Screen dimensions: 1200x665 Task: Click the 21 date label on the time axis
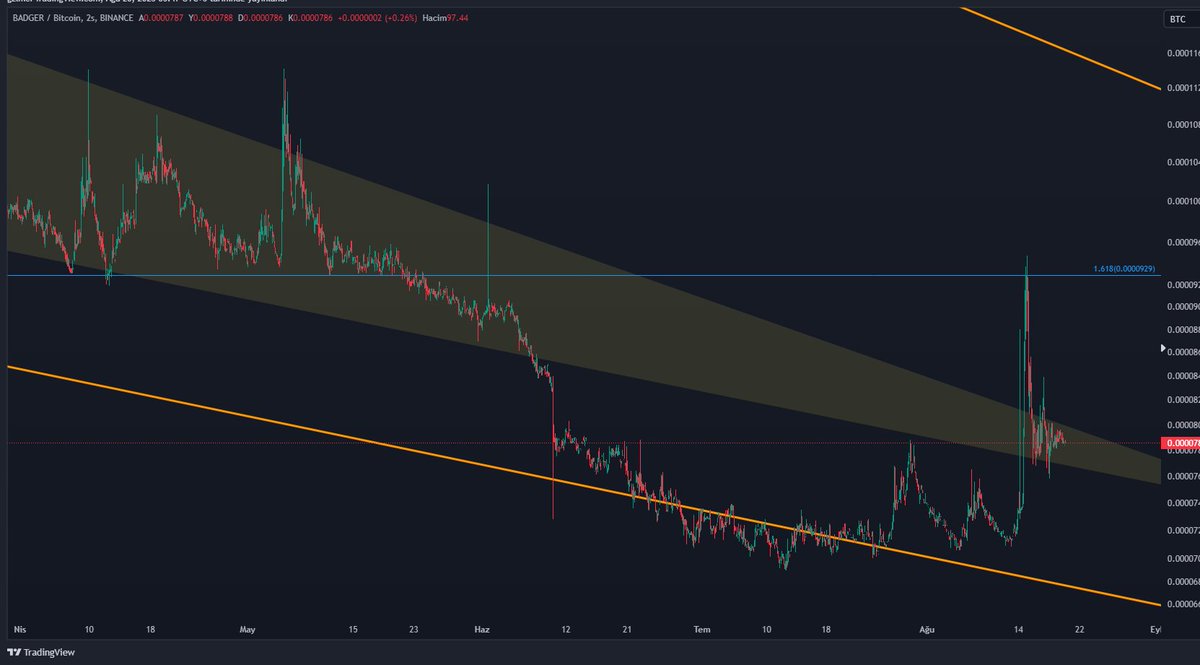click(x=627, y=629)
